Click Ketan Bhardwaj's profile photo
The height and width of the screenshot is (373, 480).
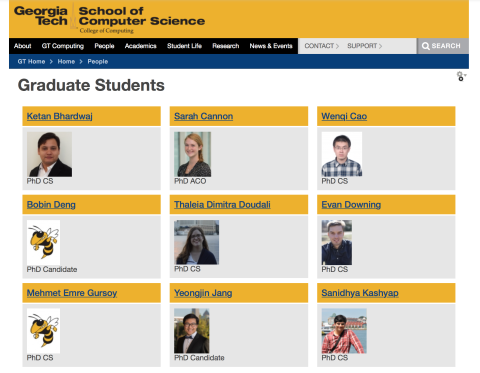(49, 154)
